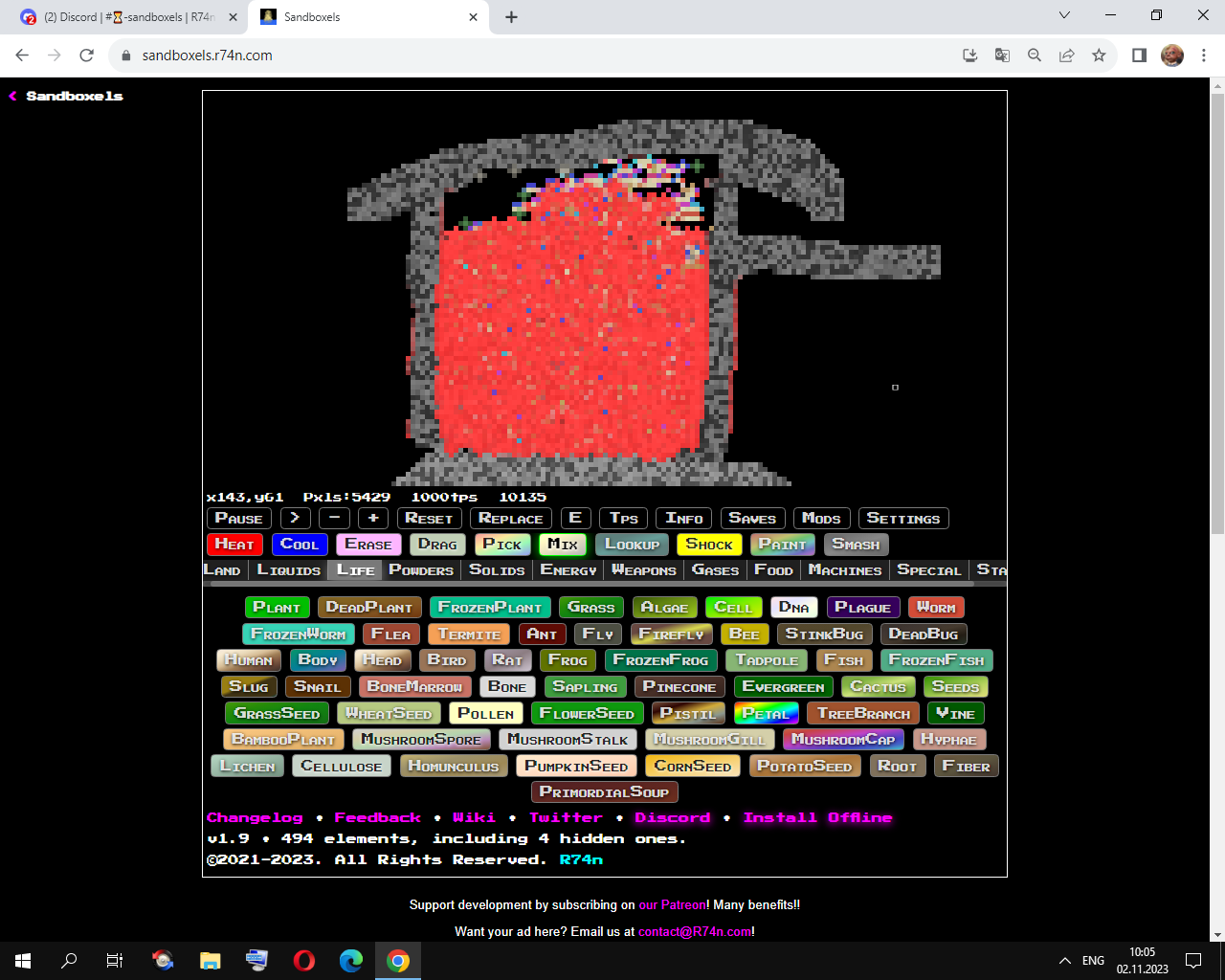Image resolution: width=1225 pixels, height=980 pixels.
Task: Decrease brush size with minus button
Action: (x=334, y=519)
